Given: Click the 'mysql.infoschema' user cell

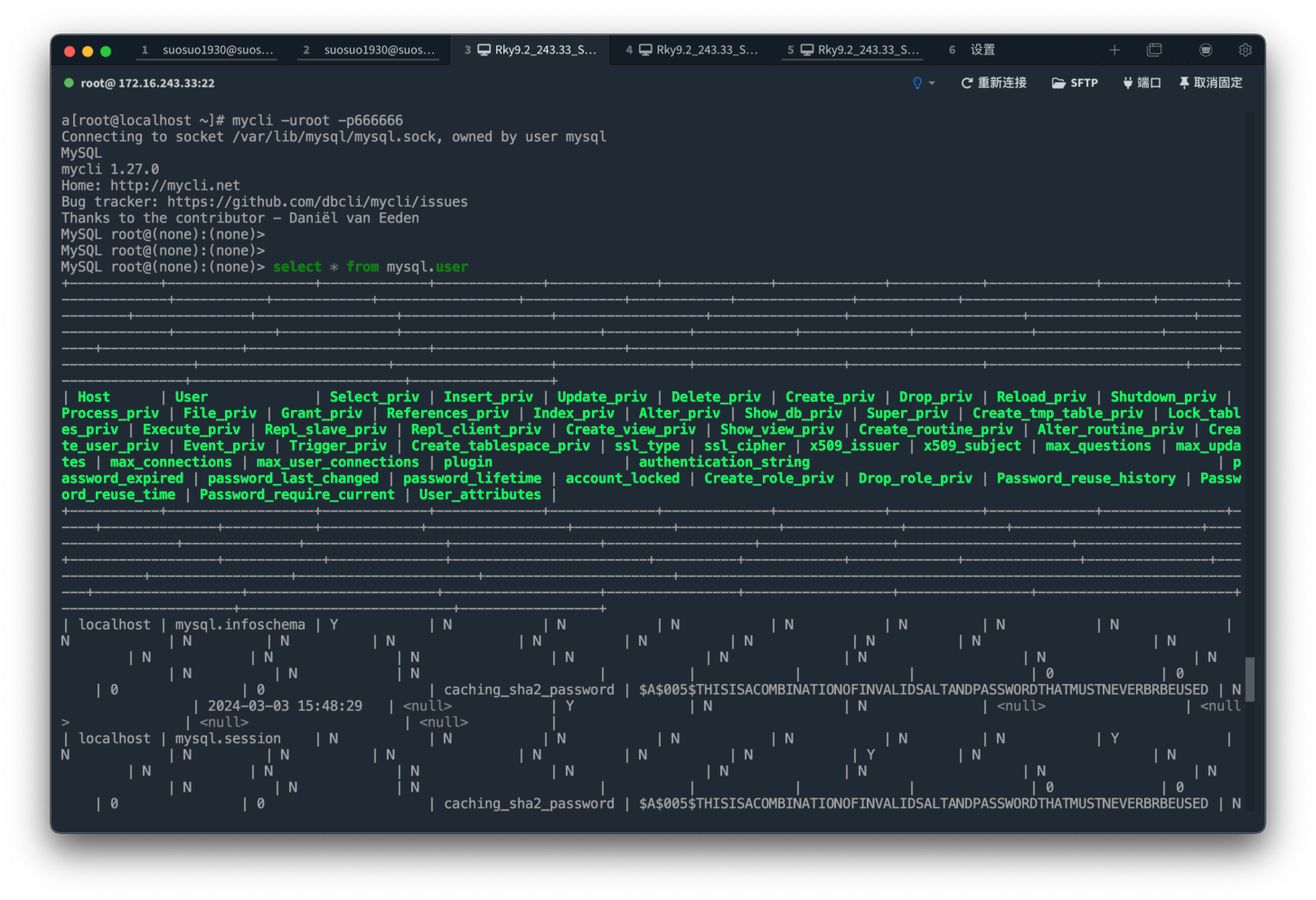Looking at the screenshot, I should (240, 624).
